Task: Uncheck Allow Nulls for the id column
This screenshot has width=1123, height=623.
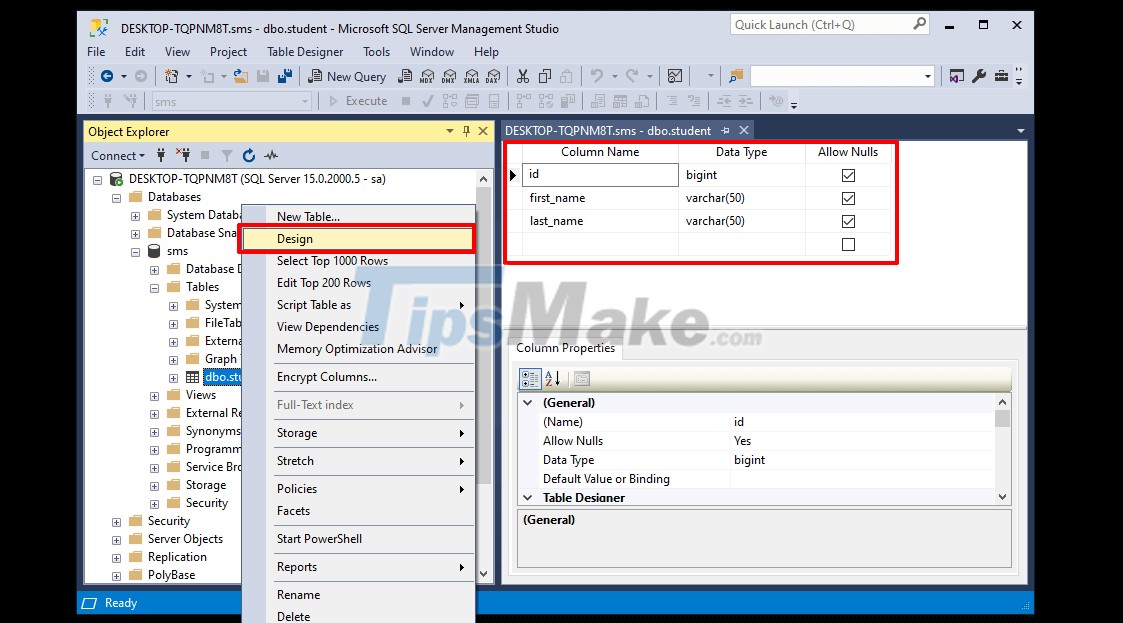Action: click(848, 175)
